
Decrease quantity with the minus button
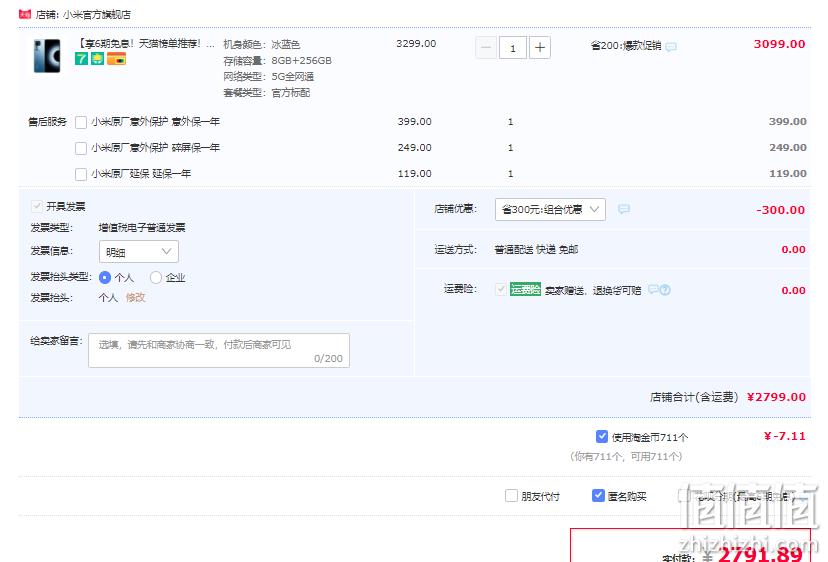486,48
